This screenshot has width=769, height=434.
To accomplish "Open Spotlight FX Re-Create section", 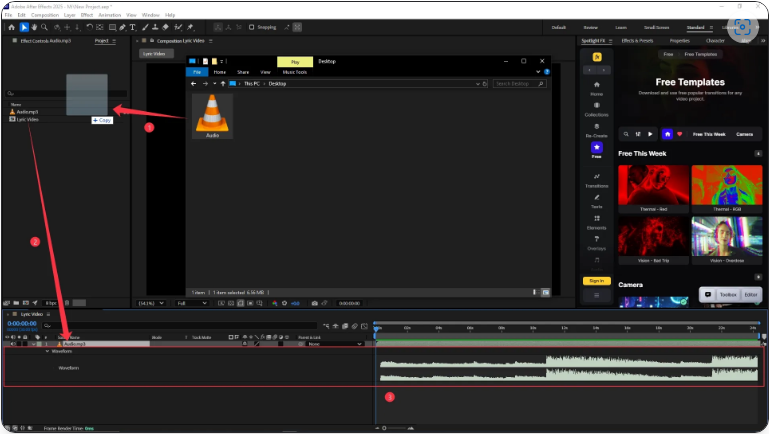I will [596, 130].
